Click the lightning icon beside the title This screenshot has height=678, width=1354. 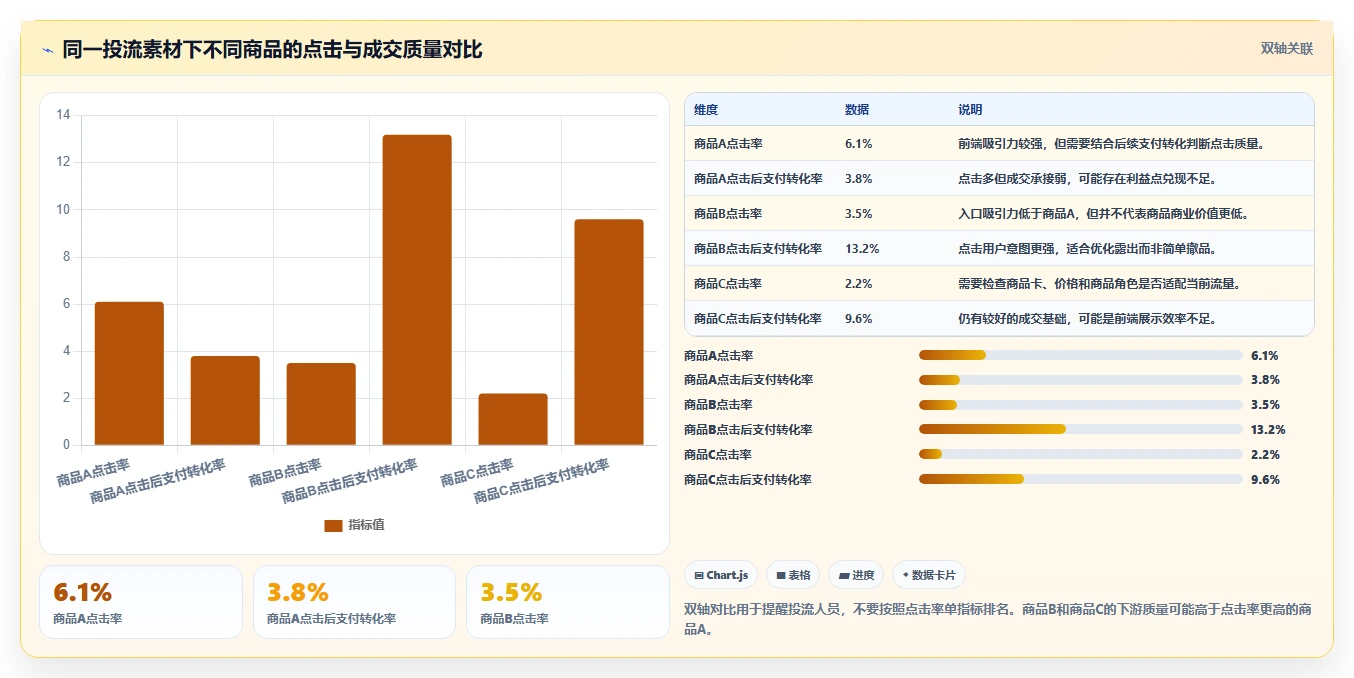coord(48,50)
